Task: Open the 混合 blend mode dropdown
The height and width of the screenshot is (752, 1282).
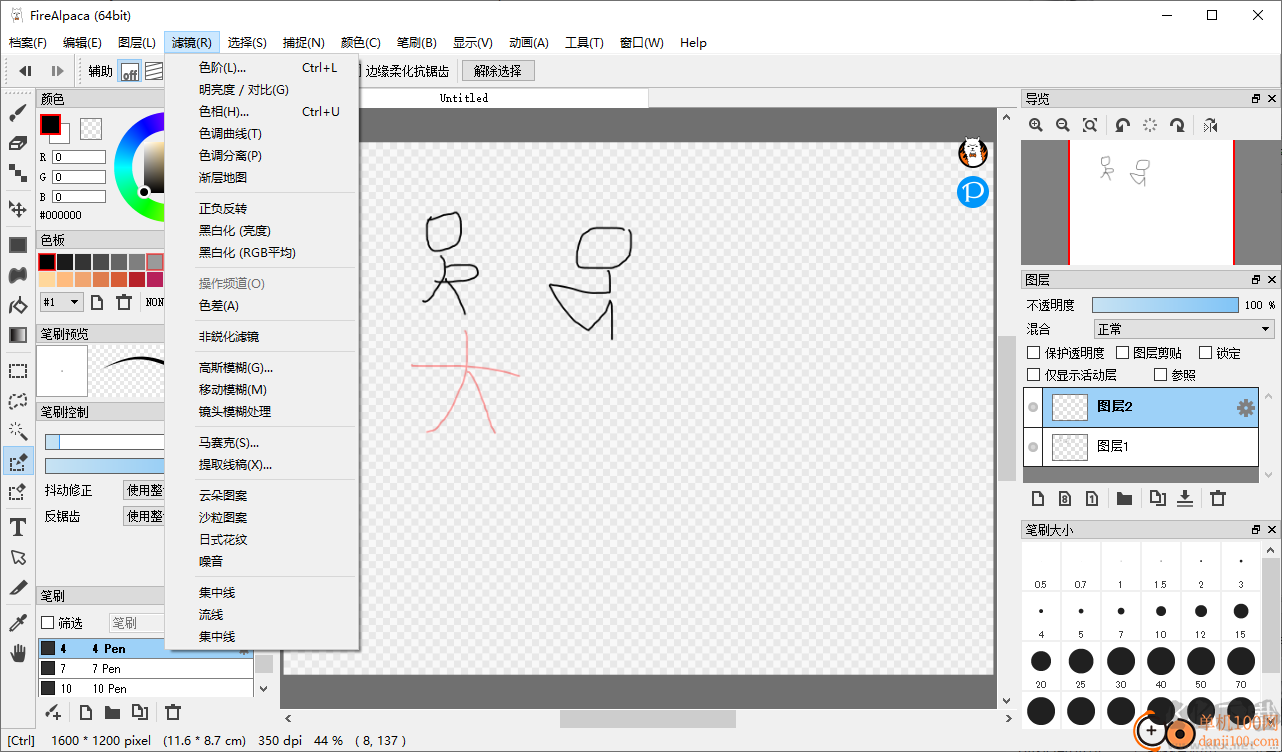Action: [1184, 329]
